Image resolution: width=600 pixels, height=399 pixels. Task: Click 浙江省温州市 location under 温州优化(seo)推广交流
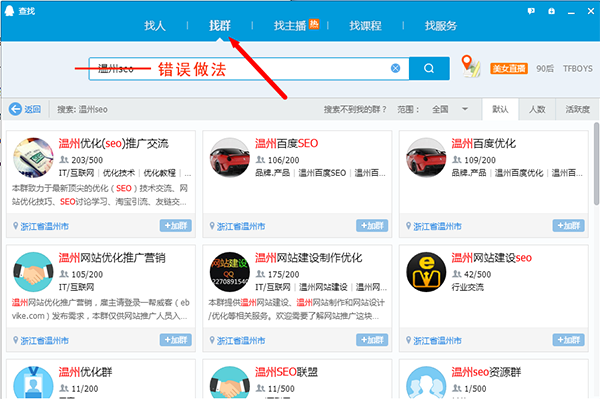point(44,226)
